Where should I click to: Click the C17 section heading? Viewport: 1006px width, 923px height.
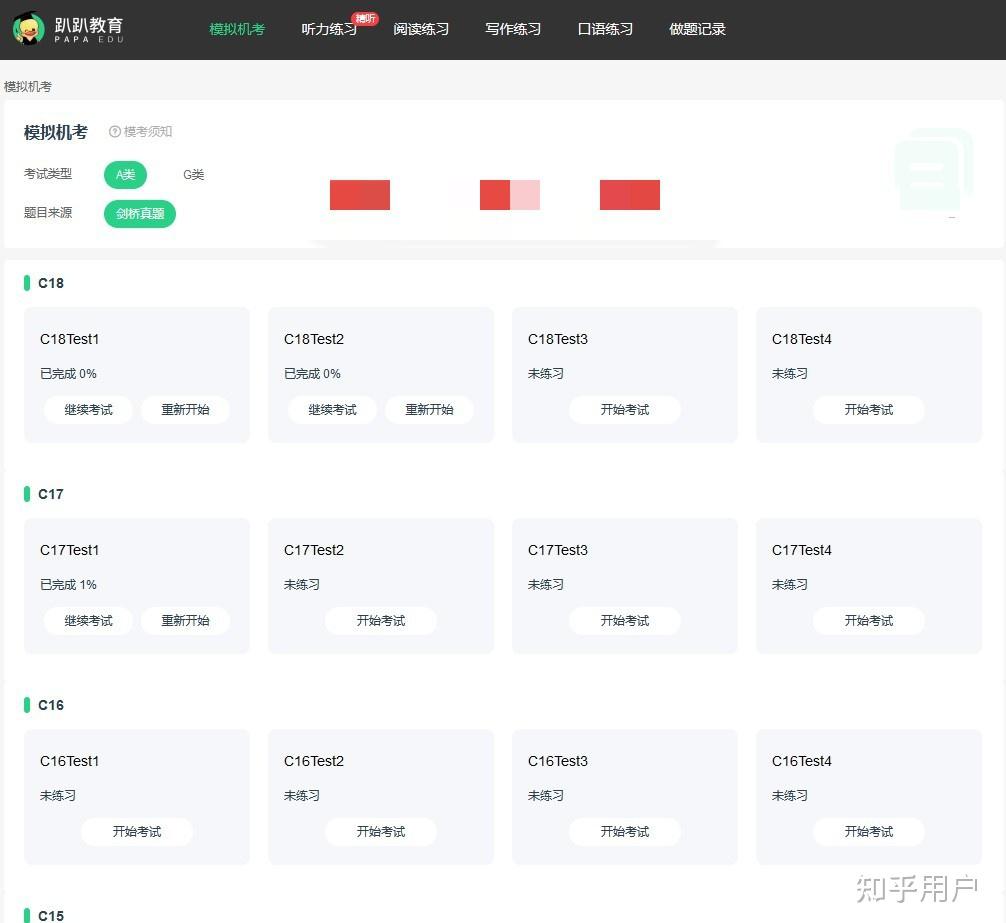51,494
